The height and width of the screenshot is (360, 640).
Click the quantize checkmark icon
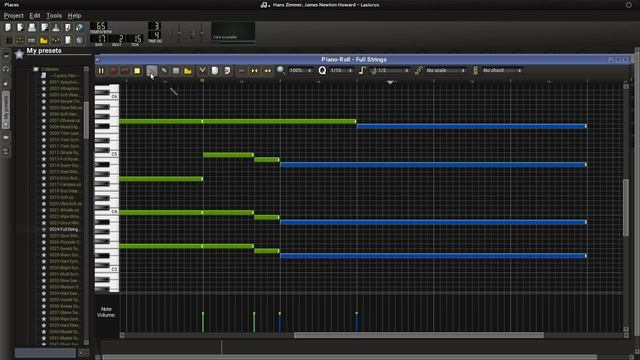click(202, 71)
